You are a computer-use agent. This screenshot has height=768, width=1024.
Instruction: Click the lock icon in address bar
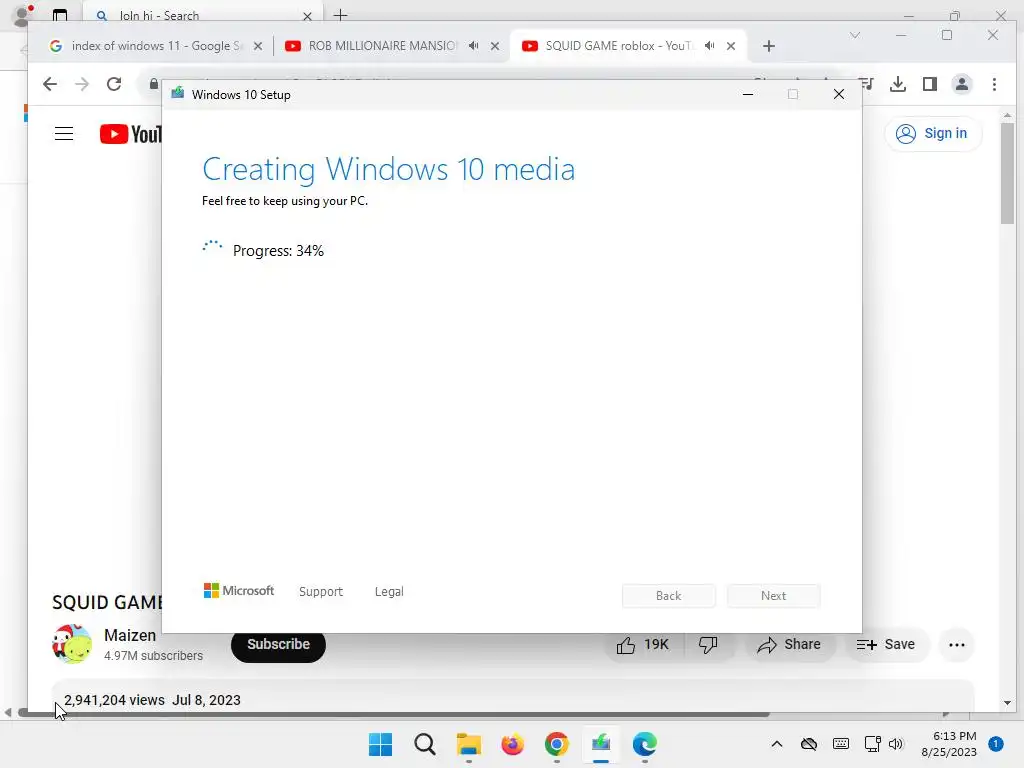154,84
